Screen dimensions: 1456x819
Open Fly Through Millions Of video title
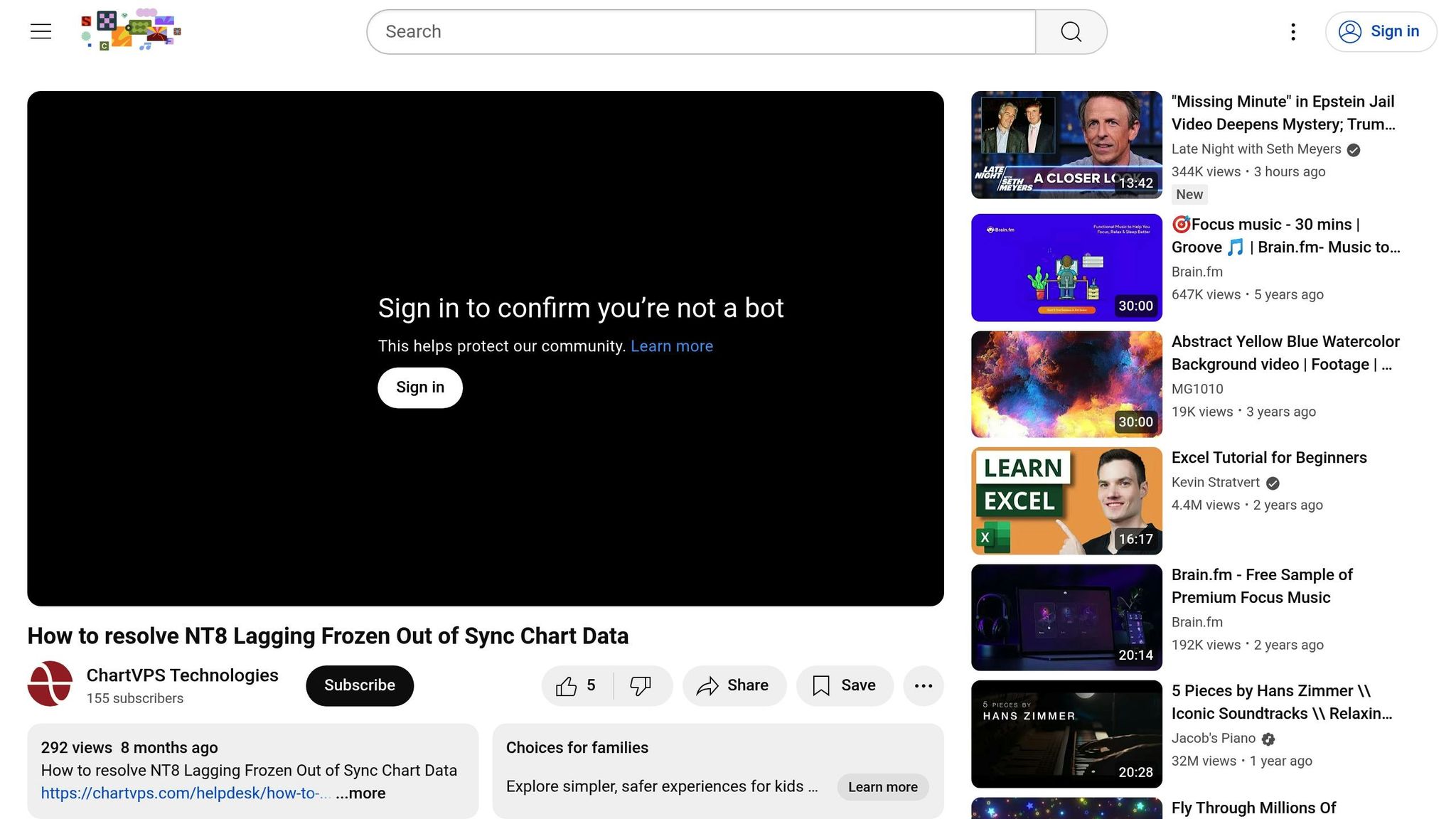point(1254,808)
